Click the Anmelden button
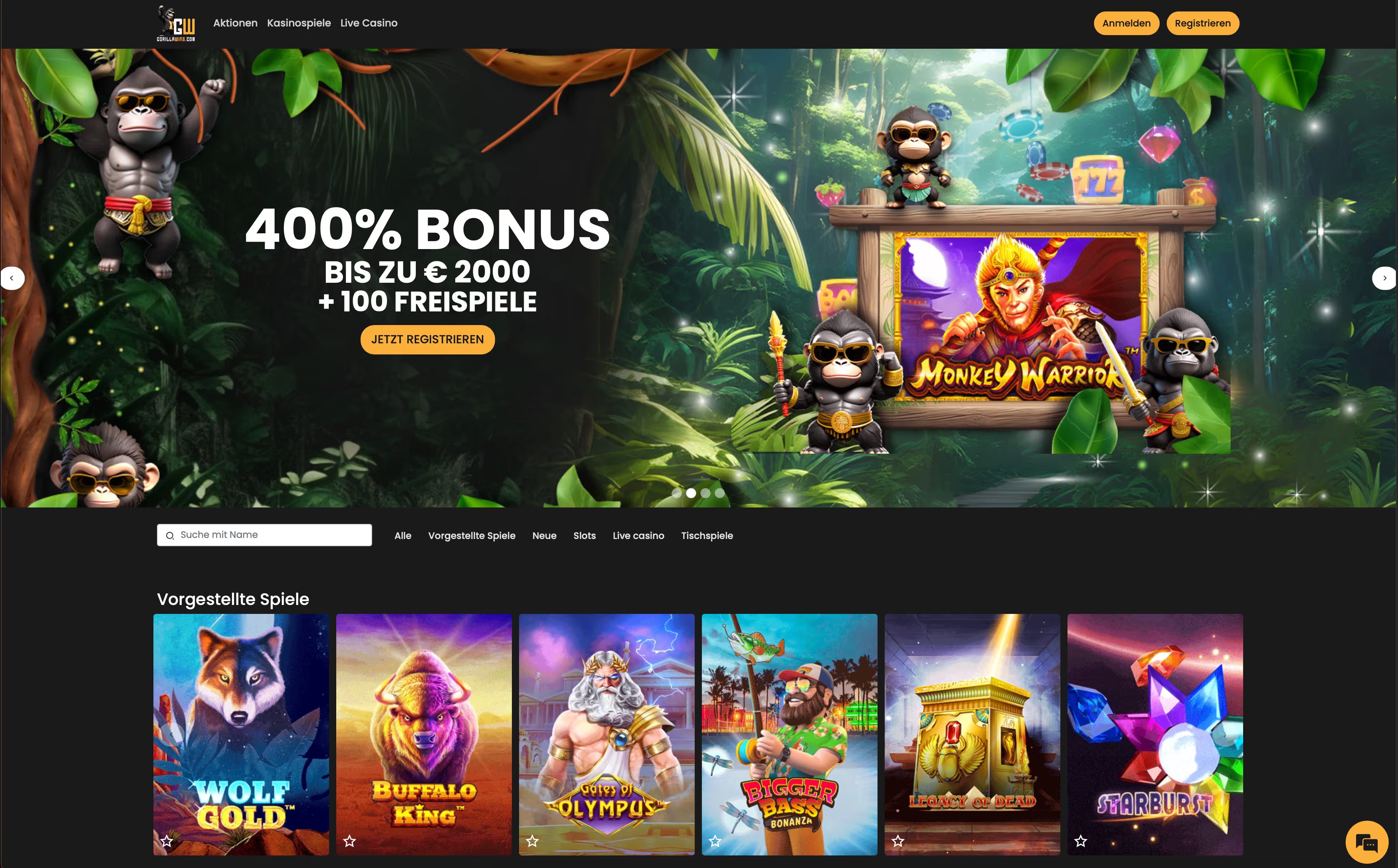Screen dimensions: 1398x868 pyautogui.click(x=1126, y=24)
